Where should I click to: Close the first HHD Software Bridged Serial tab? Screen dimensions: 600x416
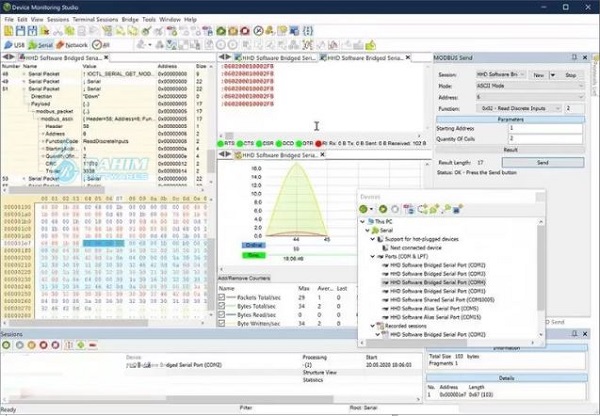click(106, 57)
